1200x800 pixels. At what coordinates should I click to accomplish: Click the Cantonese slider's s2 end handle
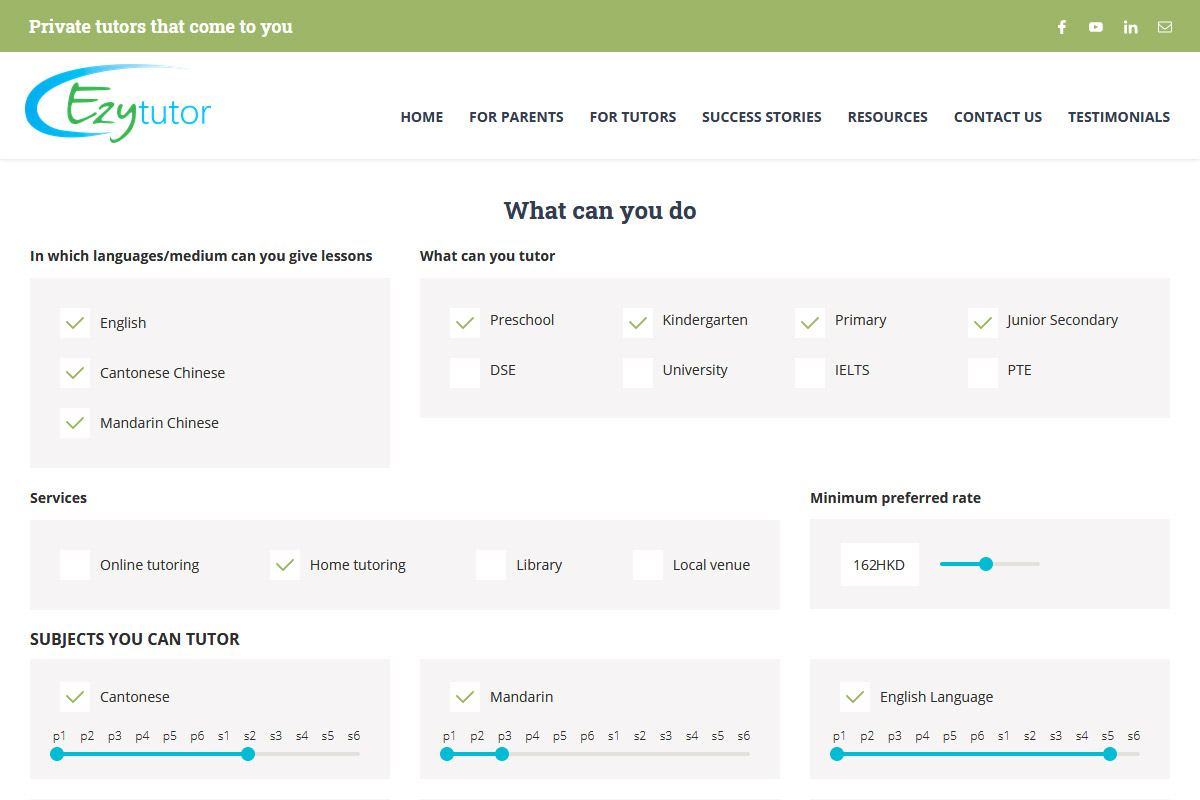coord(248,754)
